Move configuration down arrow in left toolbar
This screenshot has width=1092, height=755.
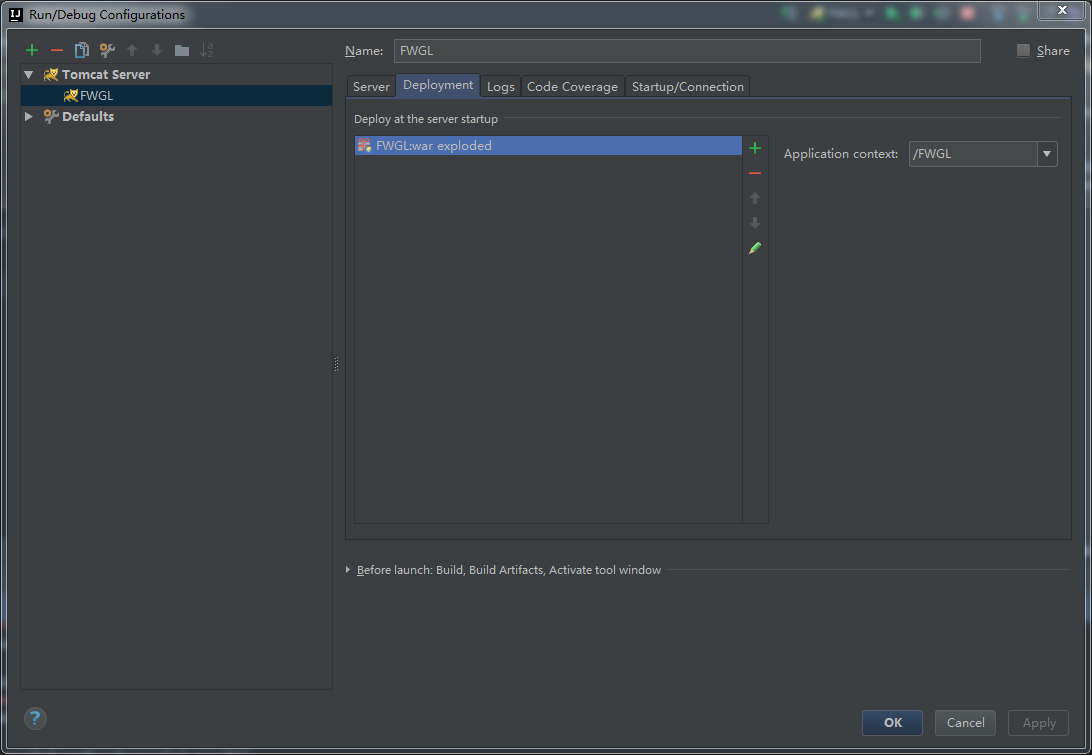(x=157, y=50)
